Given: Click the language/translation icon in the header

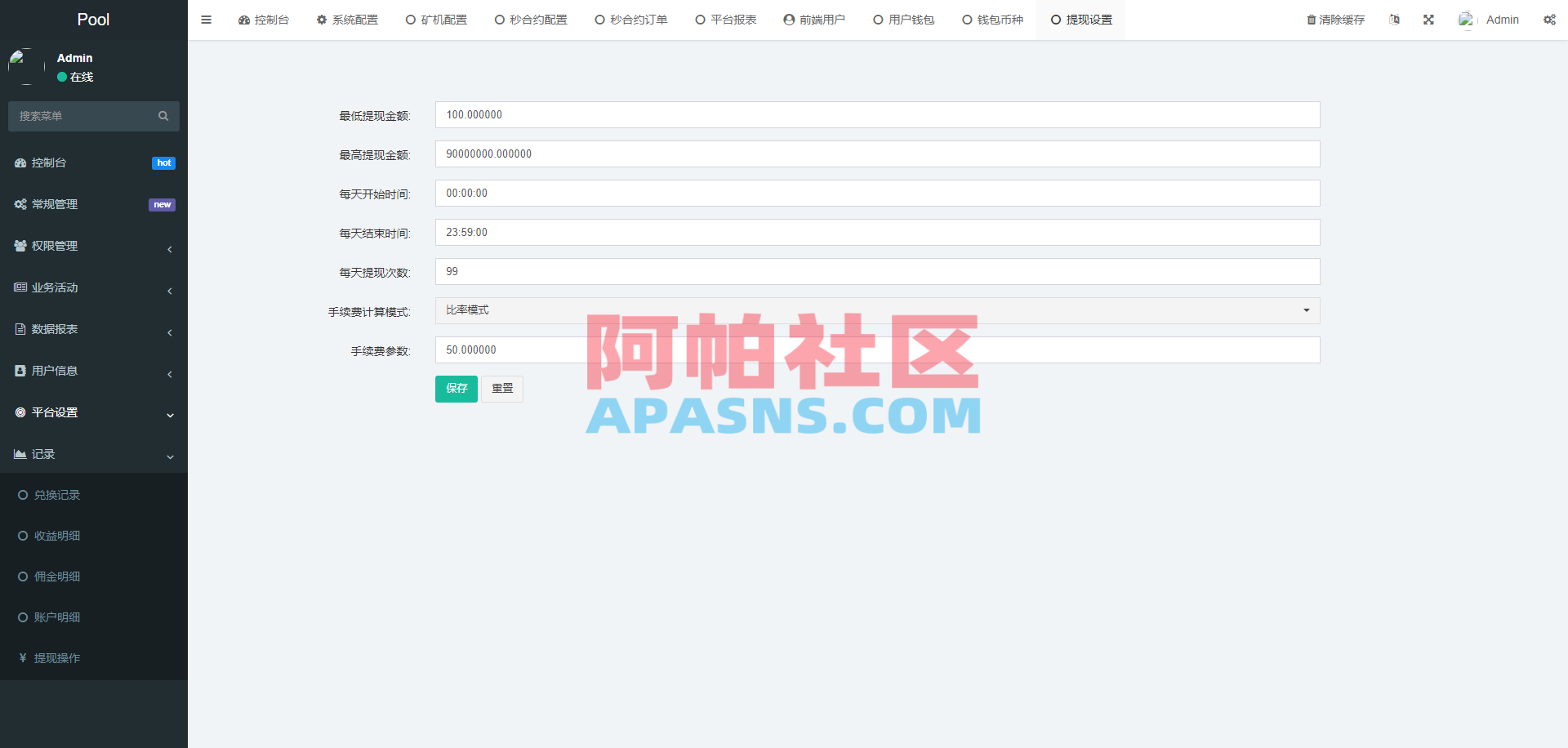Looking at the screenshot, I should pyautogui.click(x=1394, y=19).
